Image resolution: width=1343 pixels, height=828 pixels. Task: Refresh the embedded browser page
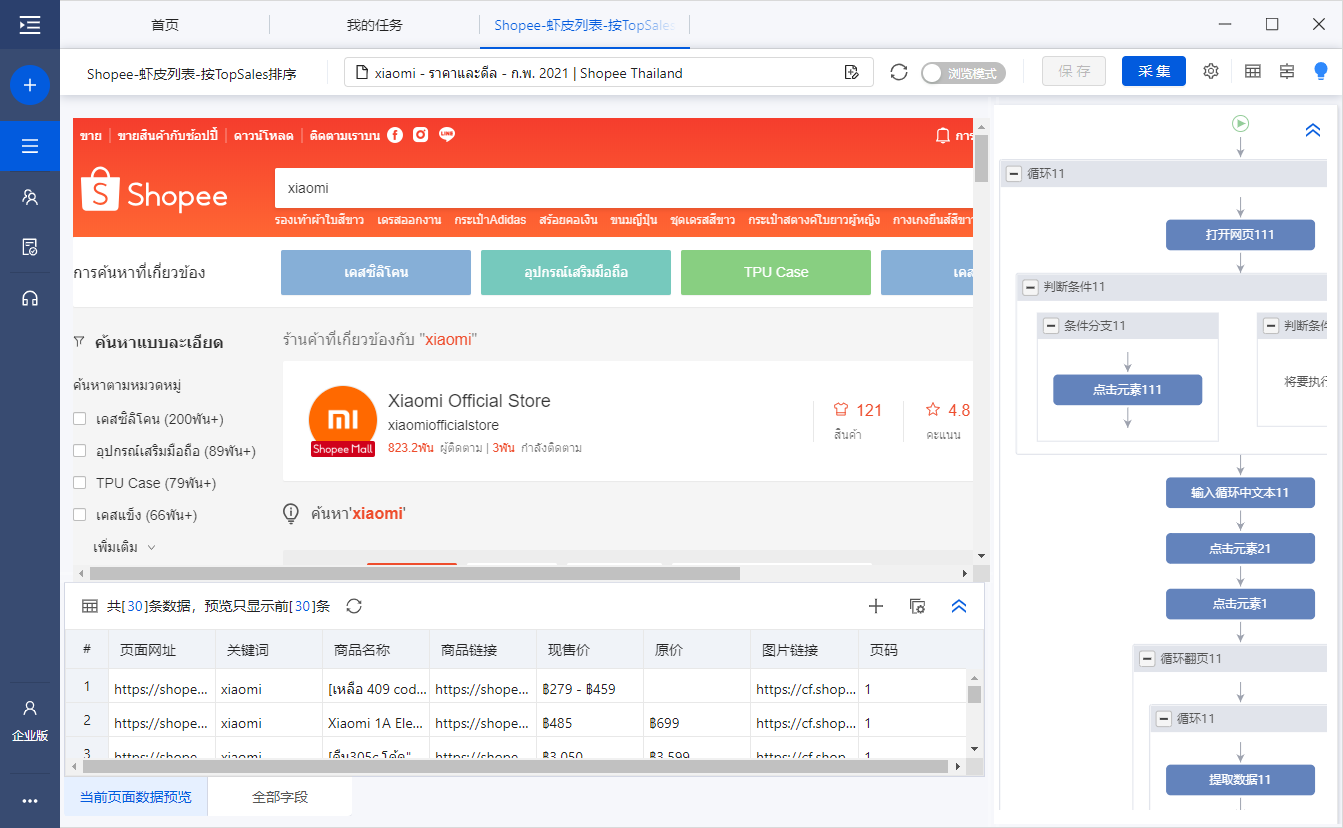tap(899, 72)
